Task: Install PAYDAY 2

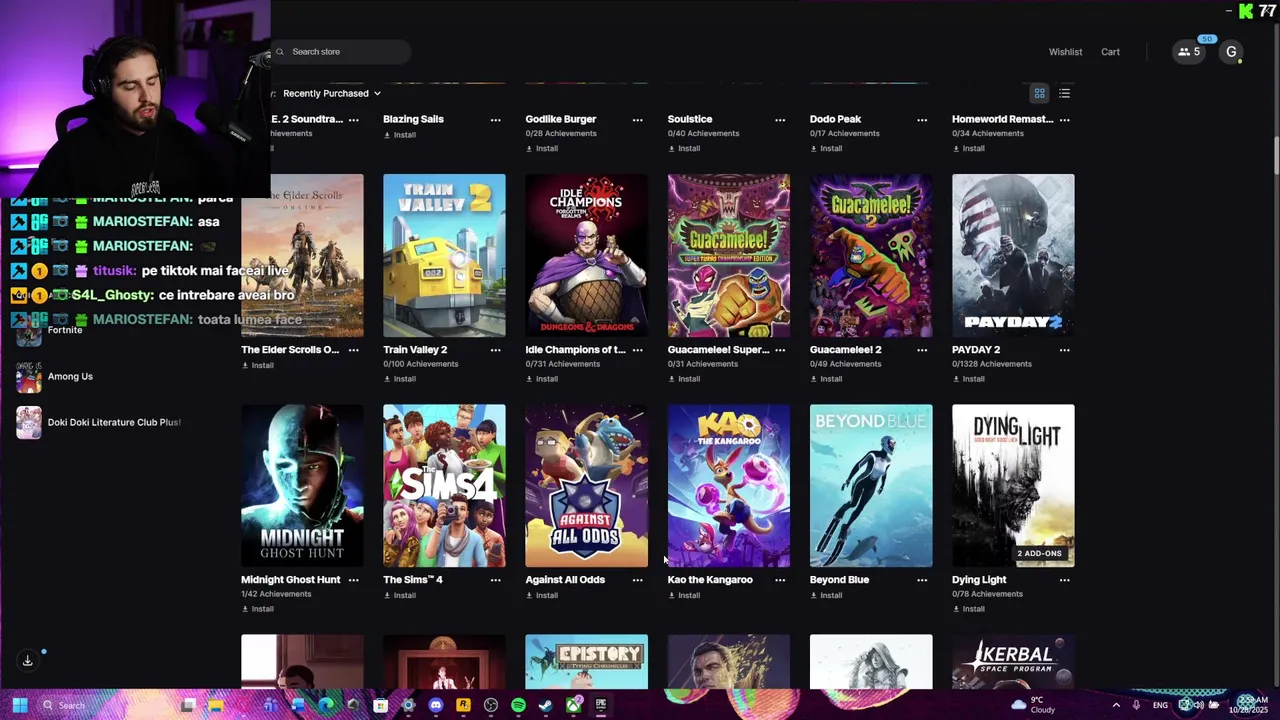Action: (x=968, y=379)
